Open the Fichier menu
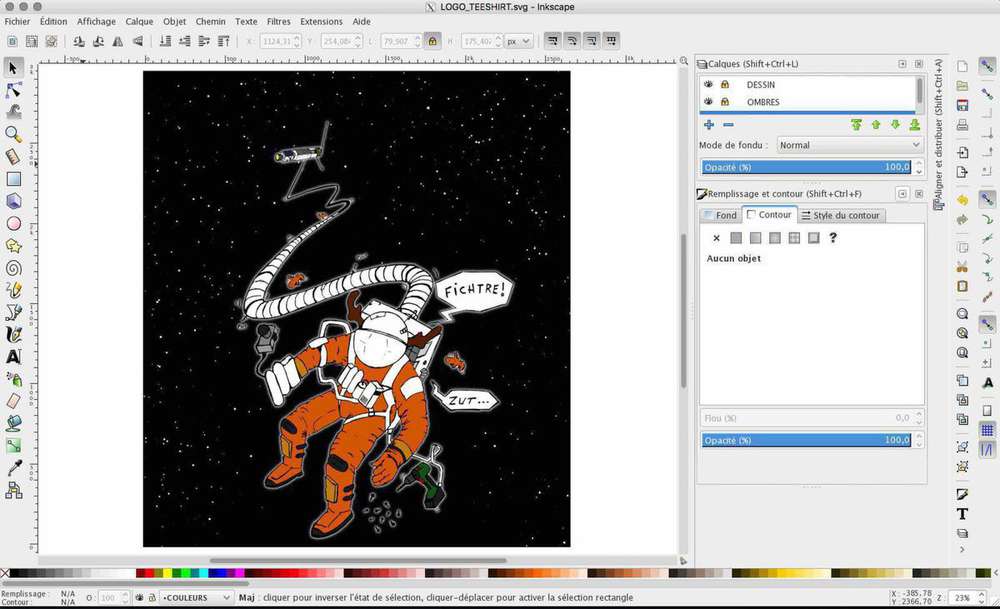Screen dimensions: 1000x609 pyautogui.click(x=17, y=21)
